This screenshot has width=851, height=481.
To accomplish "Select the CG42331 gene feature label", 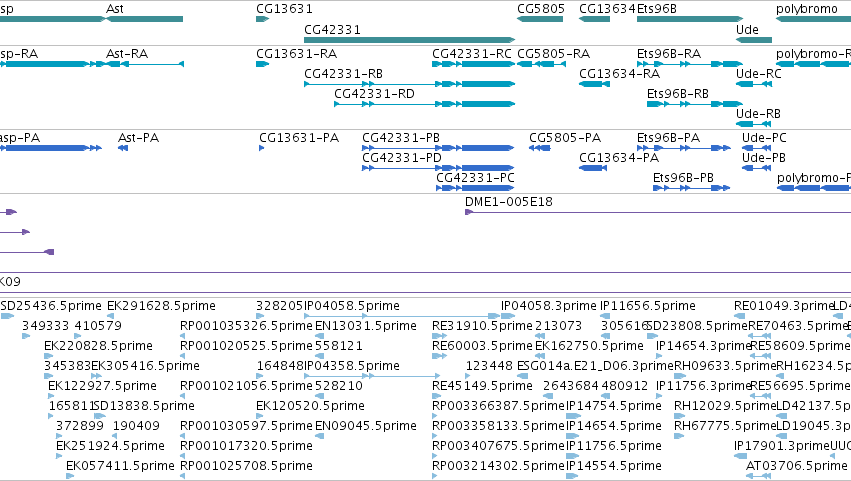I will (x=332, y=29).
